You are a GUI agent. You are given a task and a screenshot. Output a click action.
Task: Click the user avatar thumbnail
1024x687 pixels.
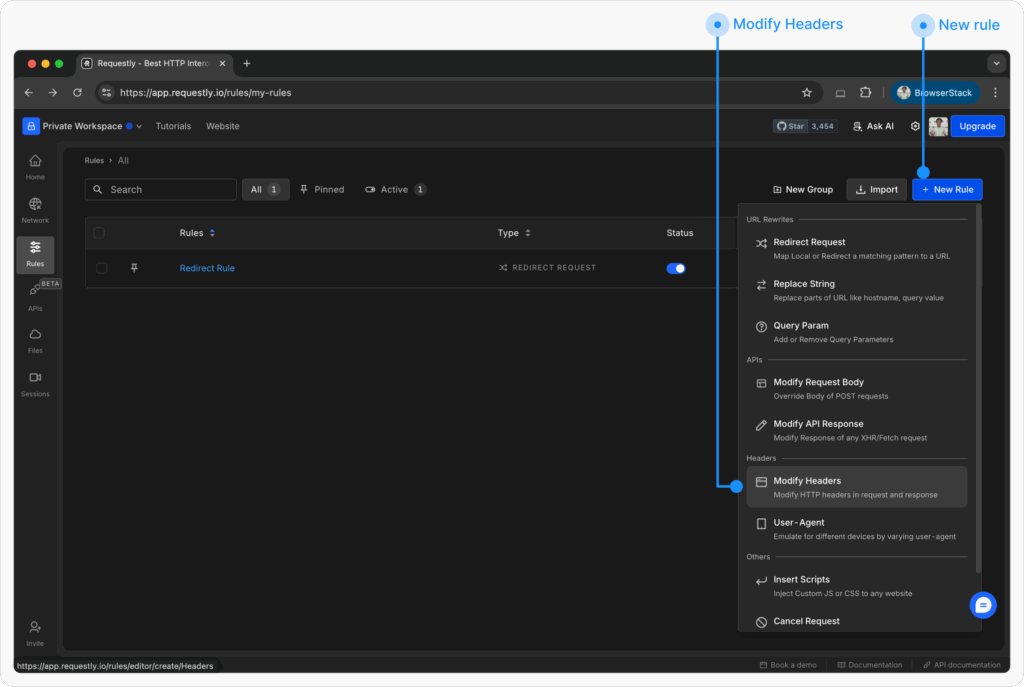[938, 126]
